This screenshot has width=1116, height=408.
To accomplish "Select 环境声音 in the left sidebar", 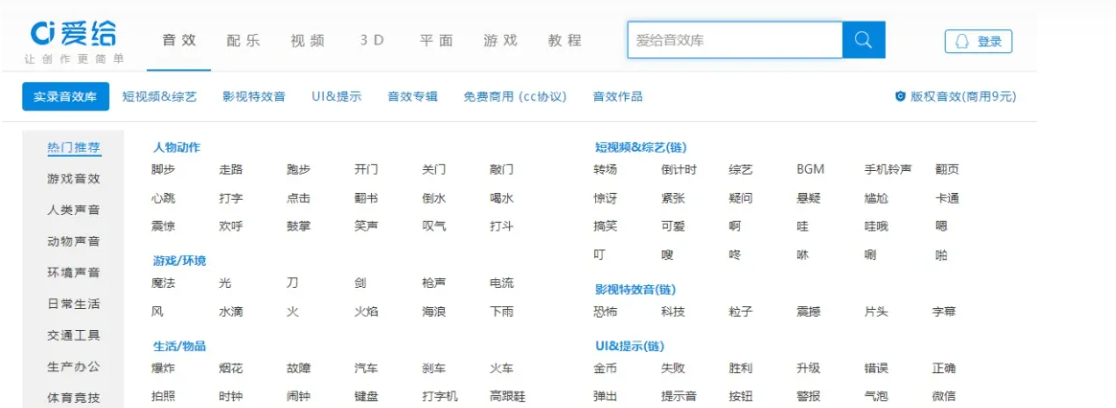I will (74, 273).
